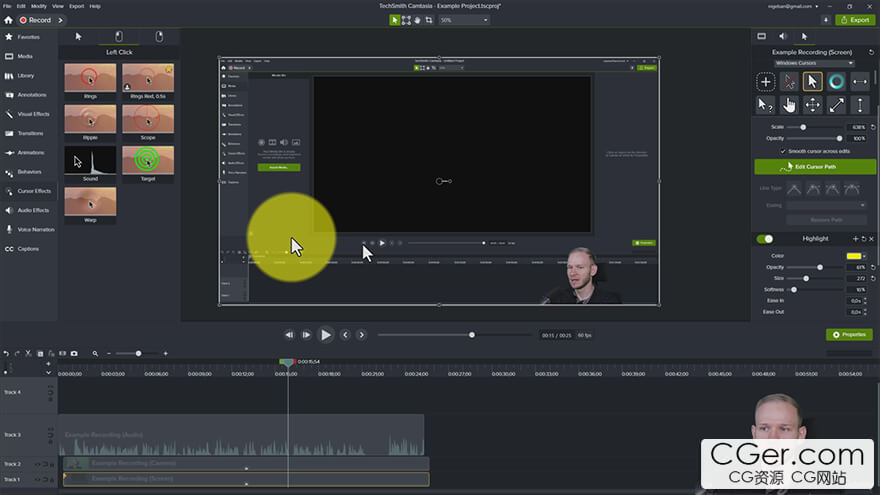The height and width of the screenshot is (495, 880).
Task: Add a custom cursor image
Action: pyautogui.click(x=766, y=82)
